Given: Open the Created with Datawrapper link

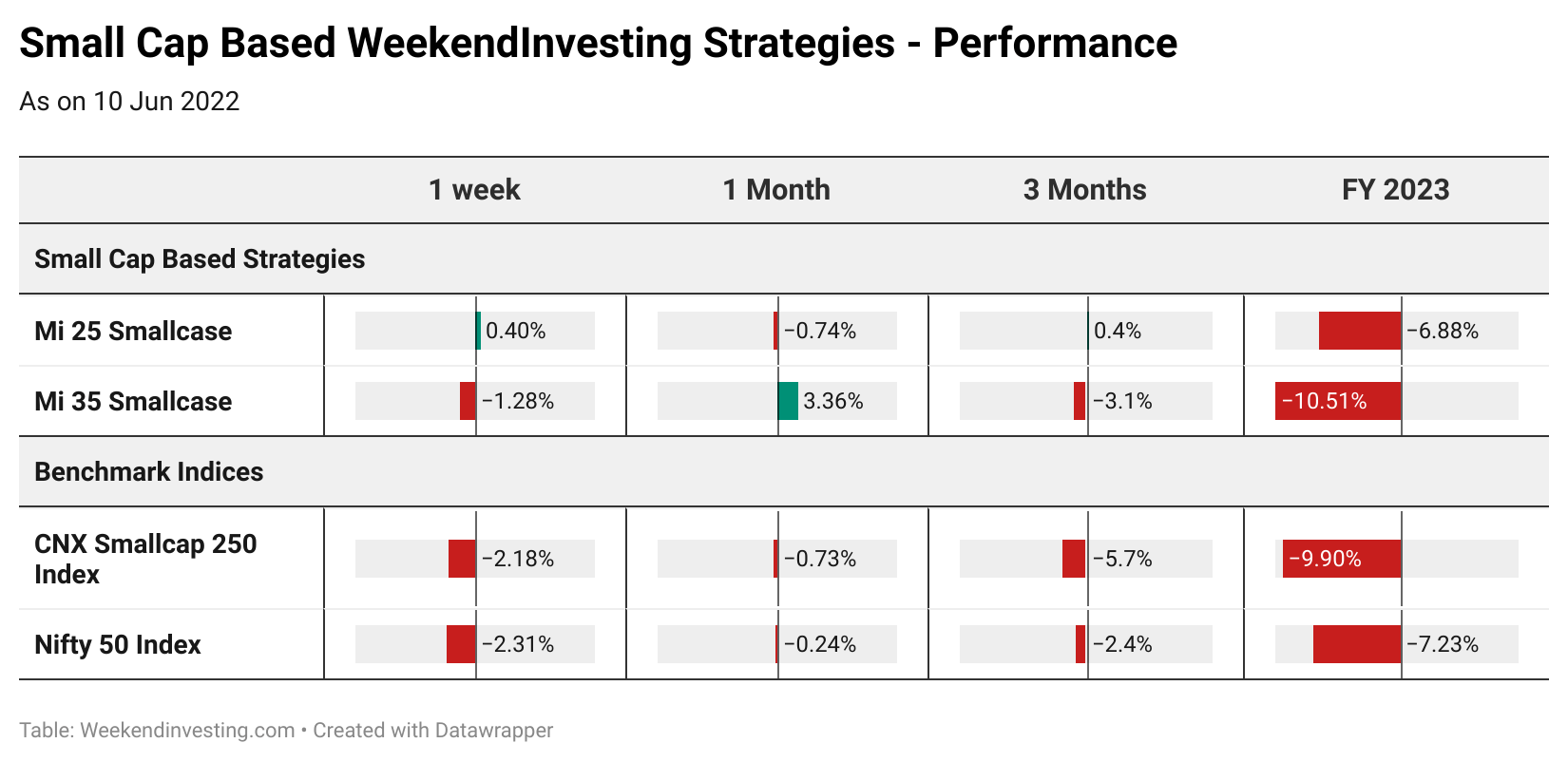Looking at the screenshot, I should pyautogui.click(x=433, y=731).
